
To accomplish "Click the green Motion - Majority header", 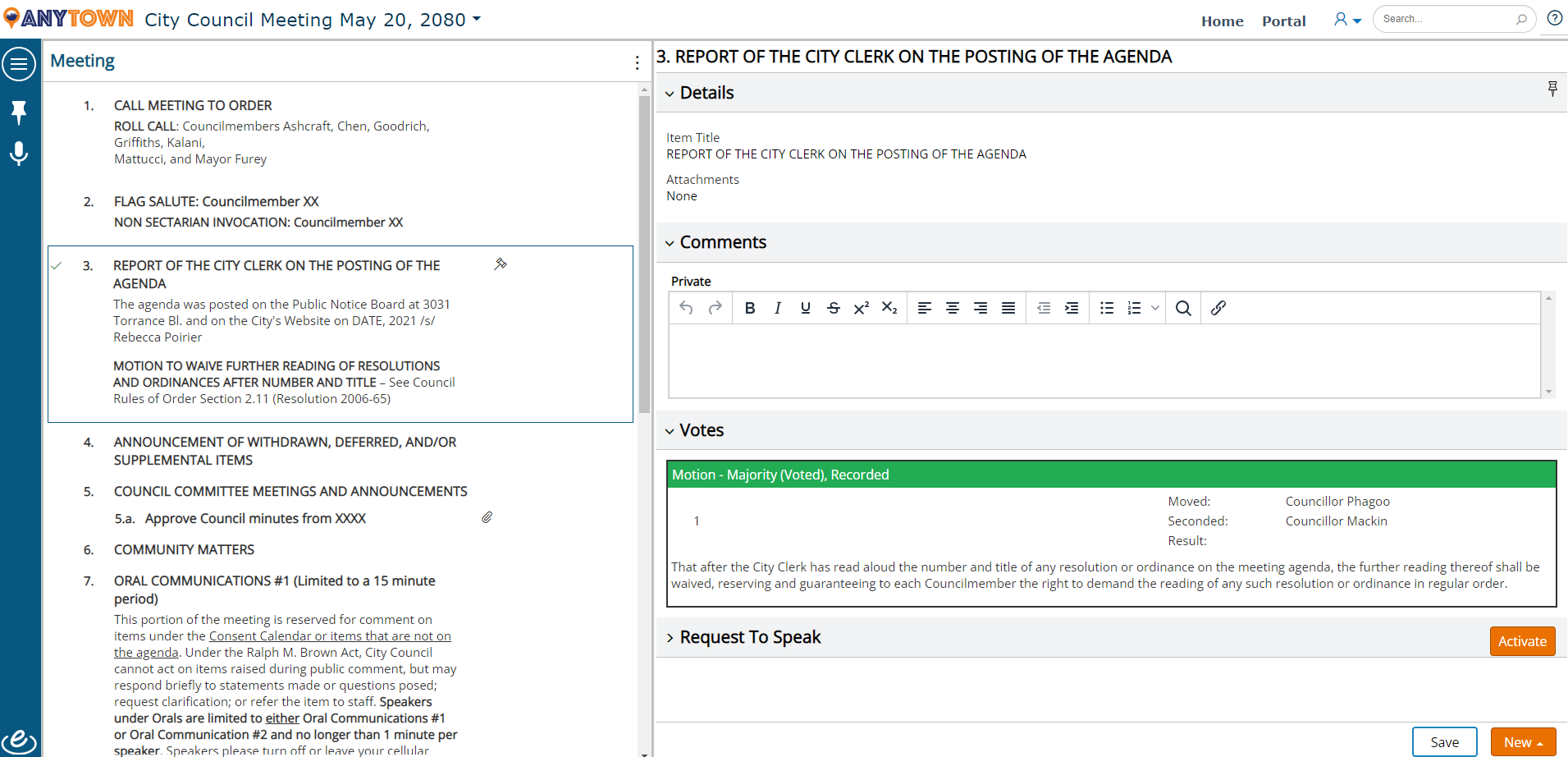I will coord(1111,475).
